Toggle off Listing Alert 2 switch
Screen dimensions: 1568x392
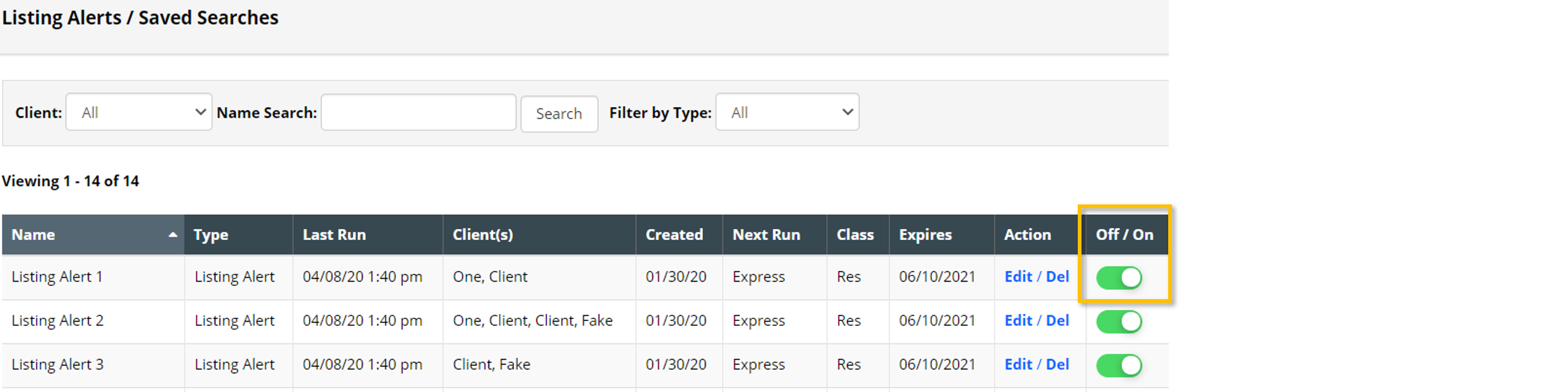pos(1118,322)
